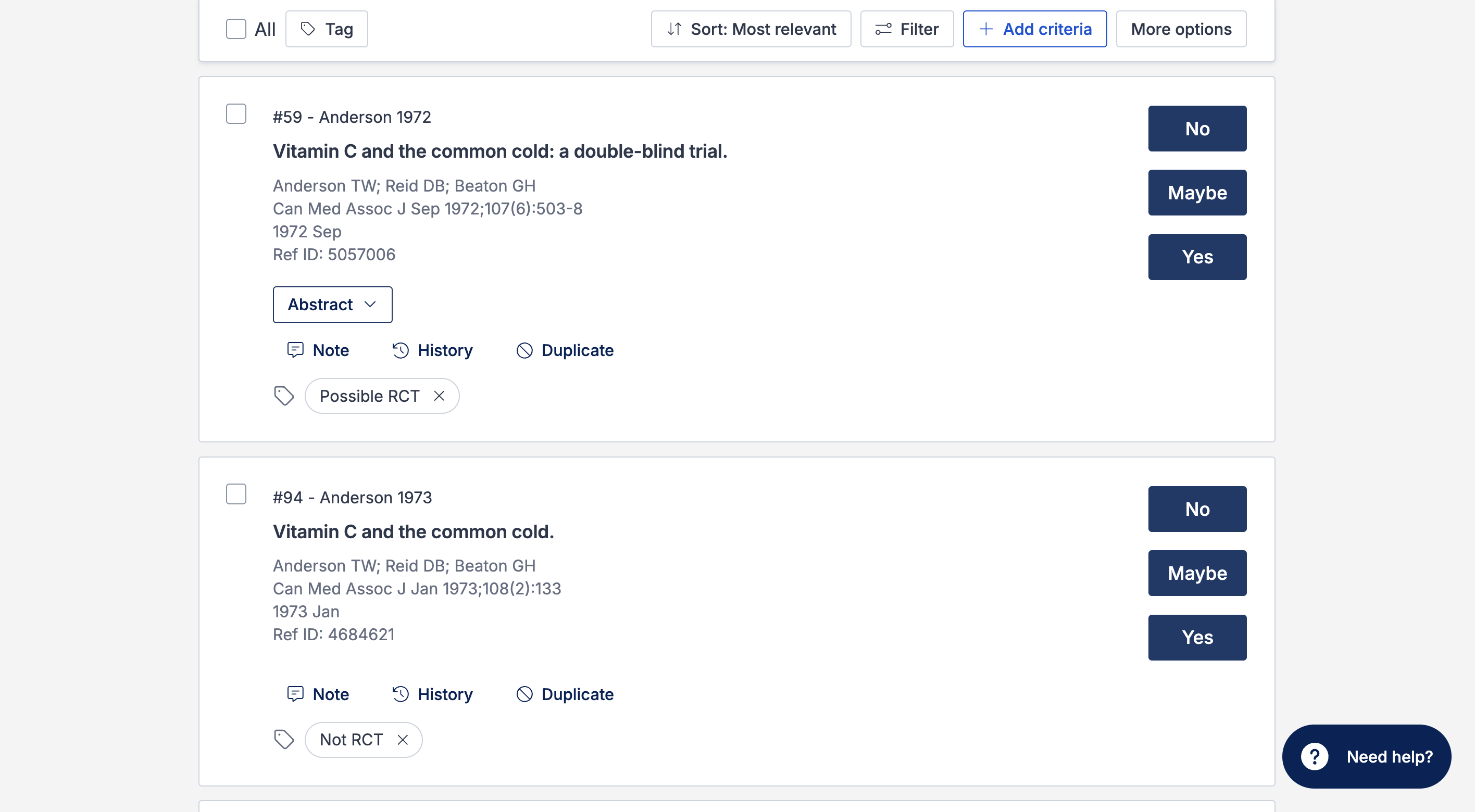Check the All studies checkbox

click(x=236, y=29)
